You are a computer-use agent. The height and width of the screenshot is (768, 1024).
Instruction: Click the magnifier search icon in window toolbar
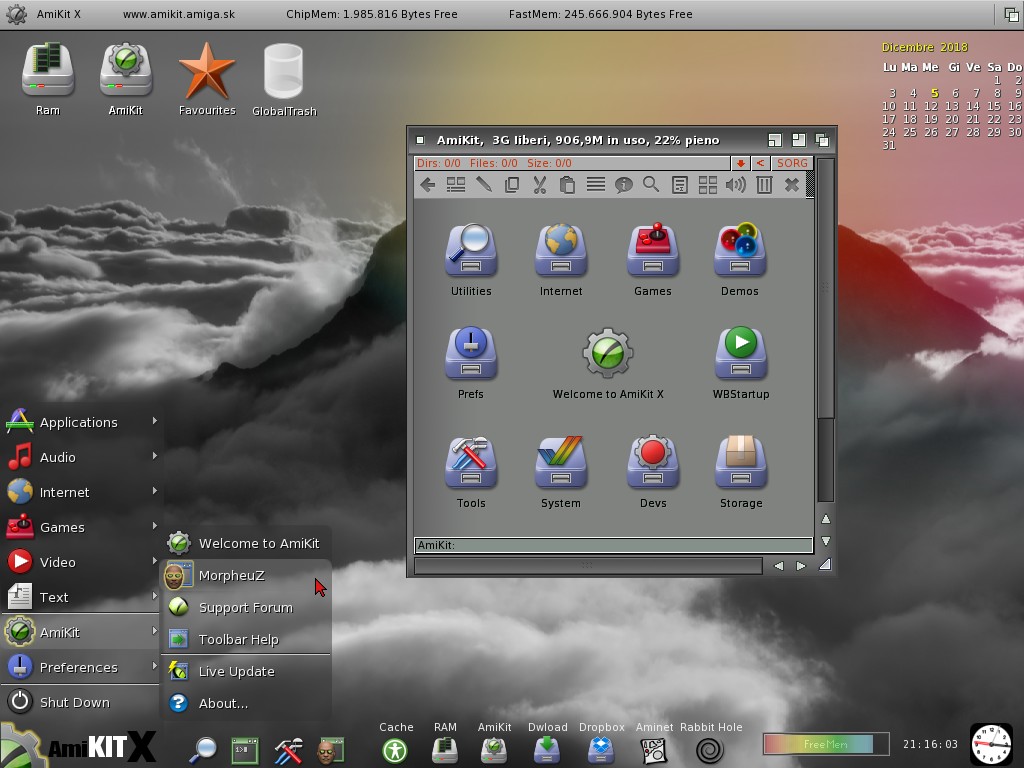(651, 184)
